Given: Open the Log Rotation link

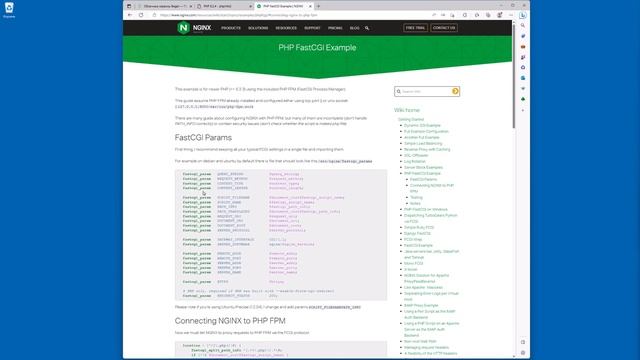Looking at the screenshot, I should [415, 161].
